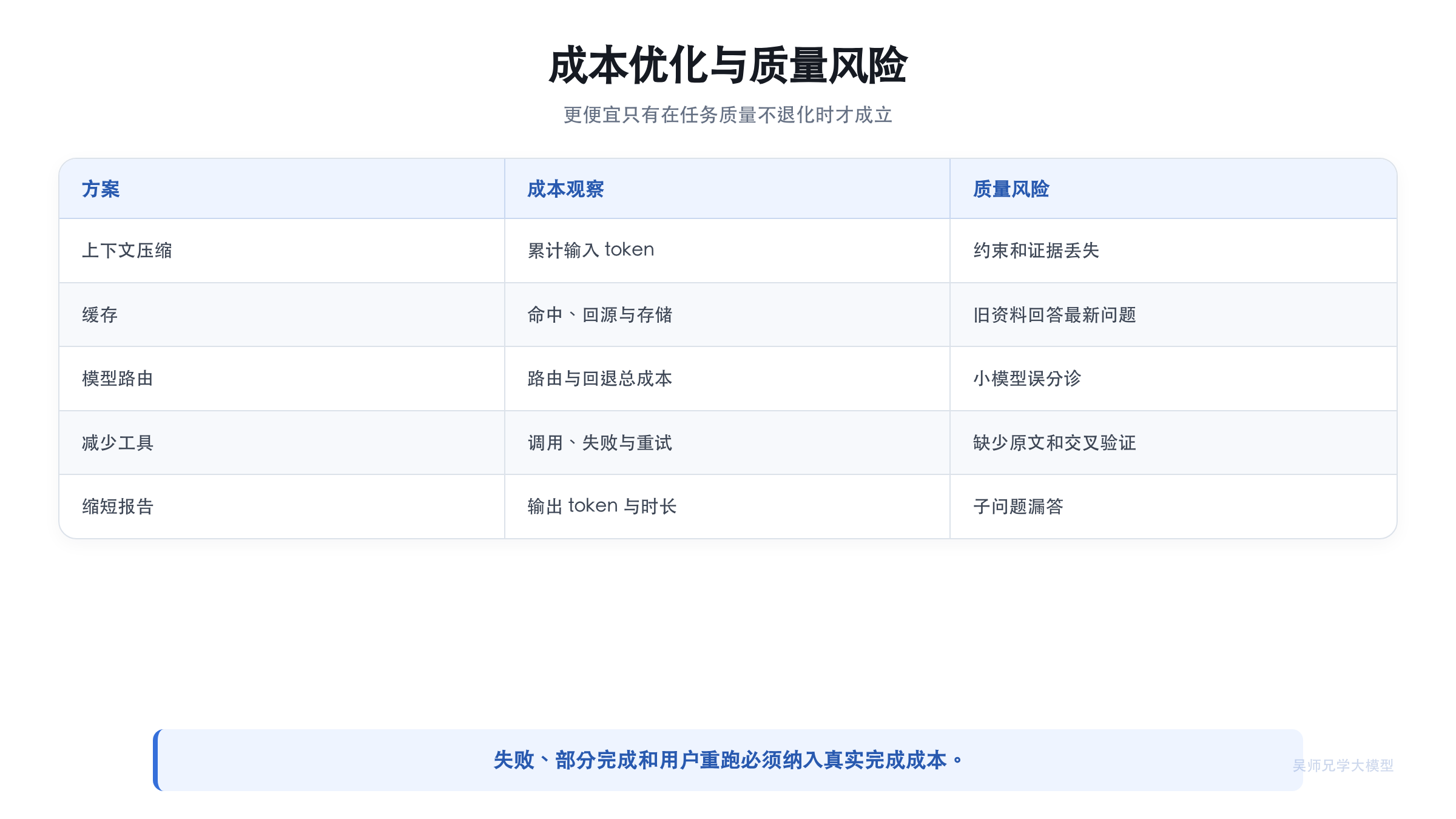
Task: Click the cell 模型路由
Action: tap(281, 379)
